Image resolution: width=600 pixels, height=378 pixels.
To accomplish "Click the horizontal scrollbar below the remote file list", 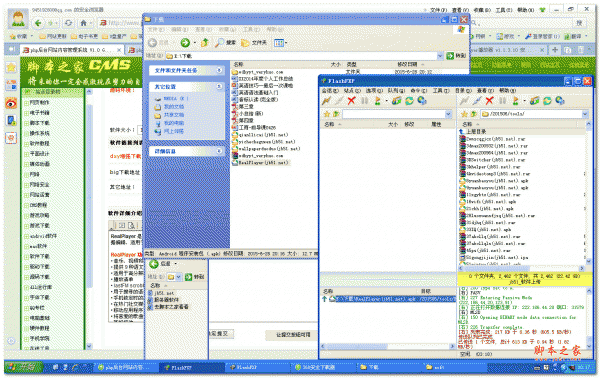I will (521, 269).
